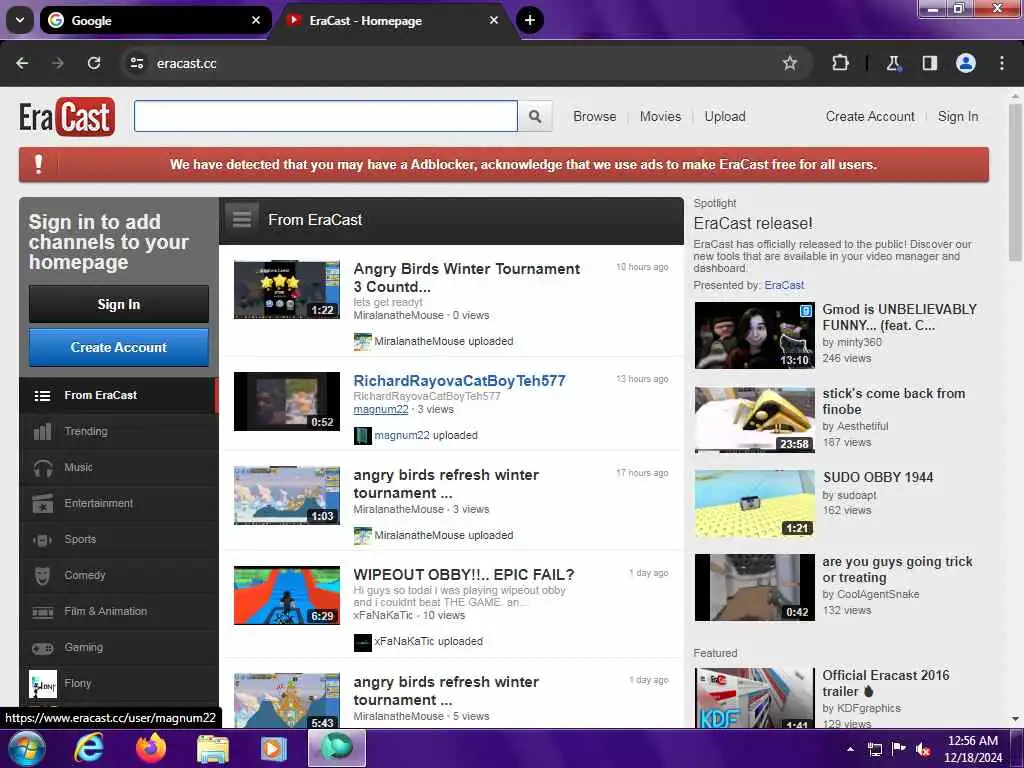
Task: Open the Gmod is UNBELIEVABLY FUNNY thumbnail
Action: (754, 336)
